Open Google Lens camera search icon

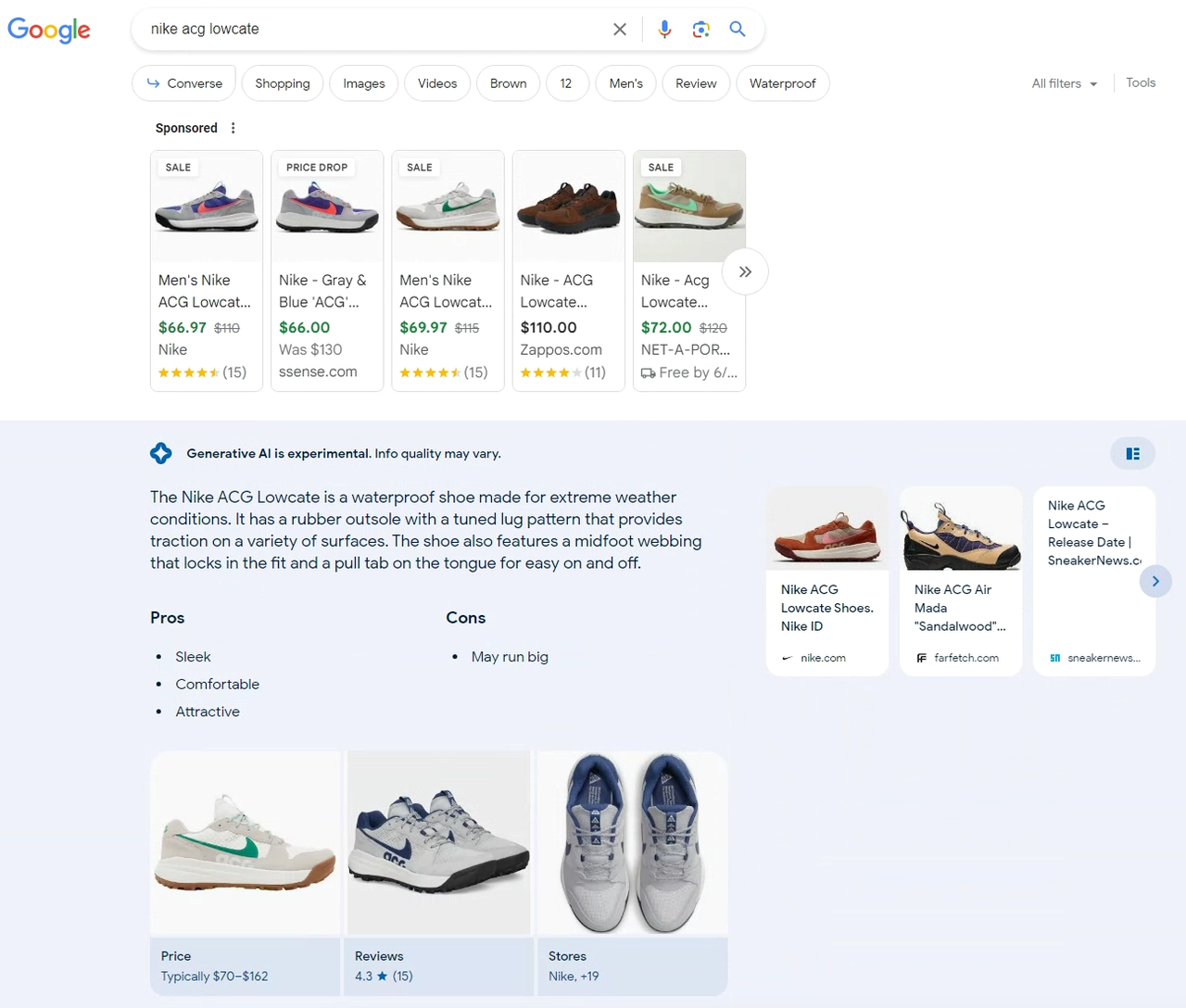tap(701, 30)
